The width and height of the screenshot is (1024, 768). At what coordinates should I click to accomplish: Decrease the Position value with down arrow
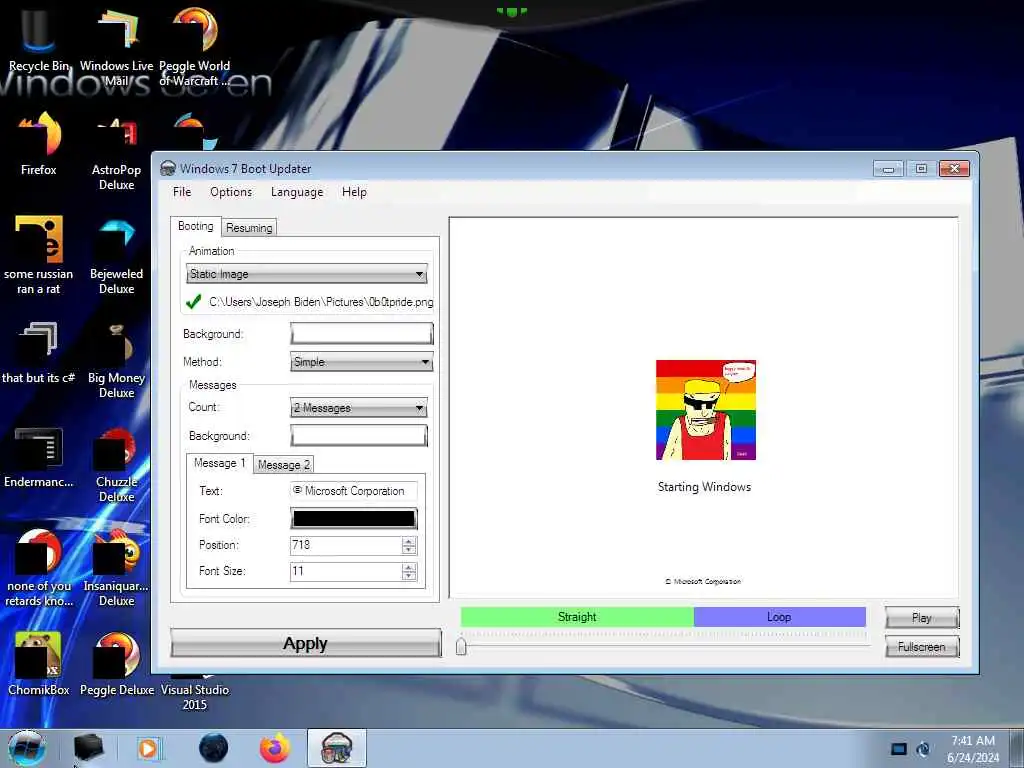point(409,549)
